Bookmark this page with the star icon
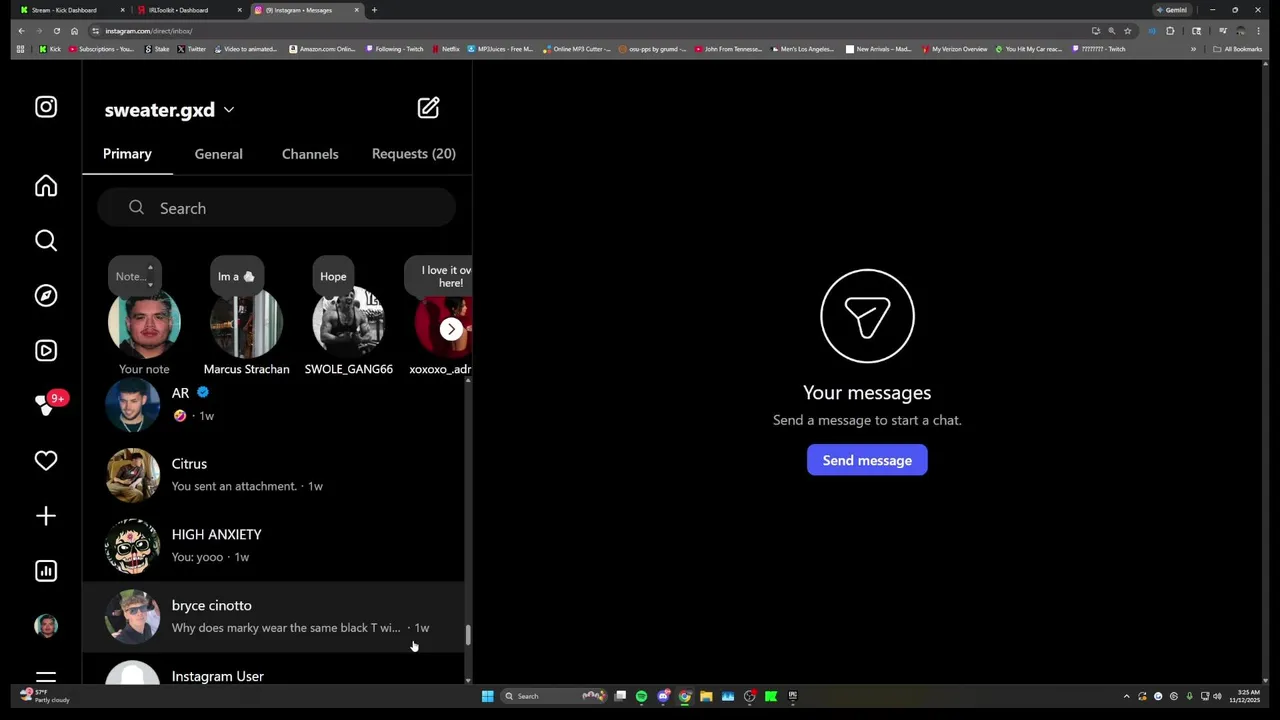The width and height of the screenshot is (1280, 720). click(x=1127, y=31)
